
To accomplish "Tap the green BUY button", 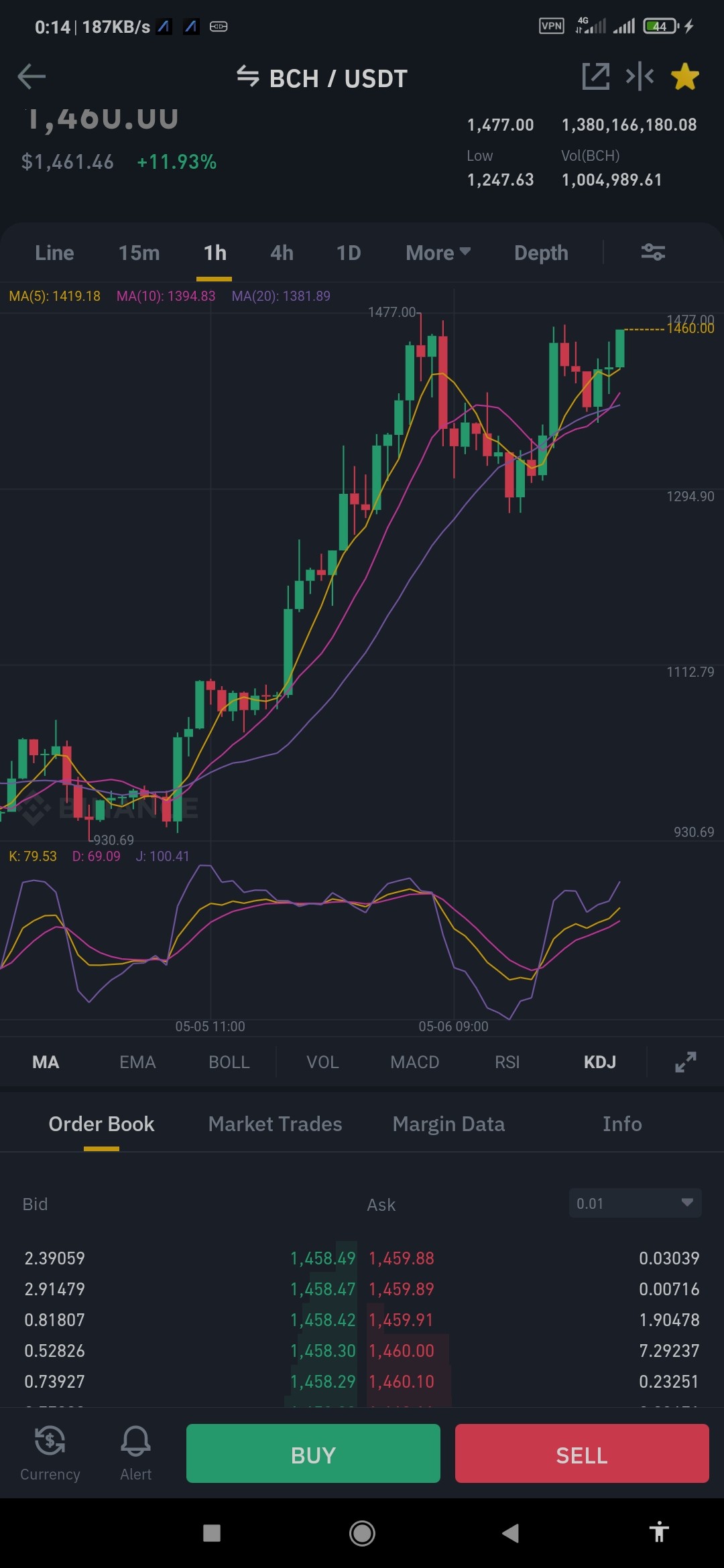I will pos(313,1453).
